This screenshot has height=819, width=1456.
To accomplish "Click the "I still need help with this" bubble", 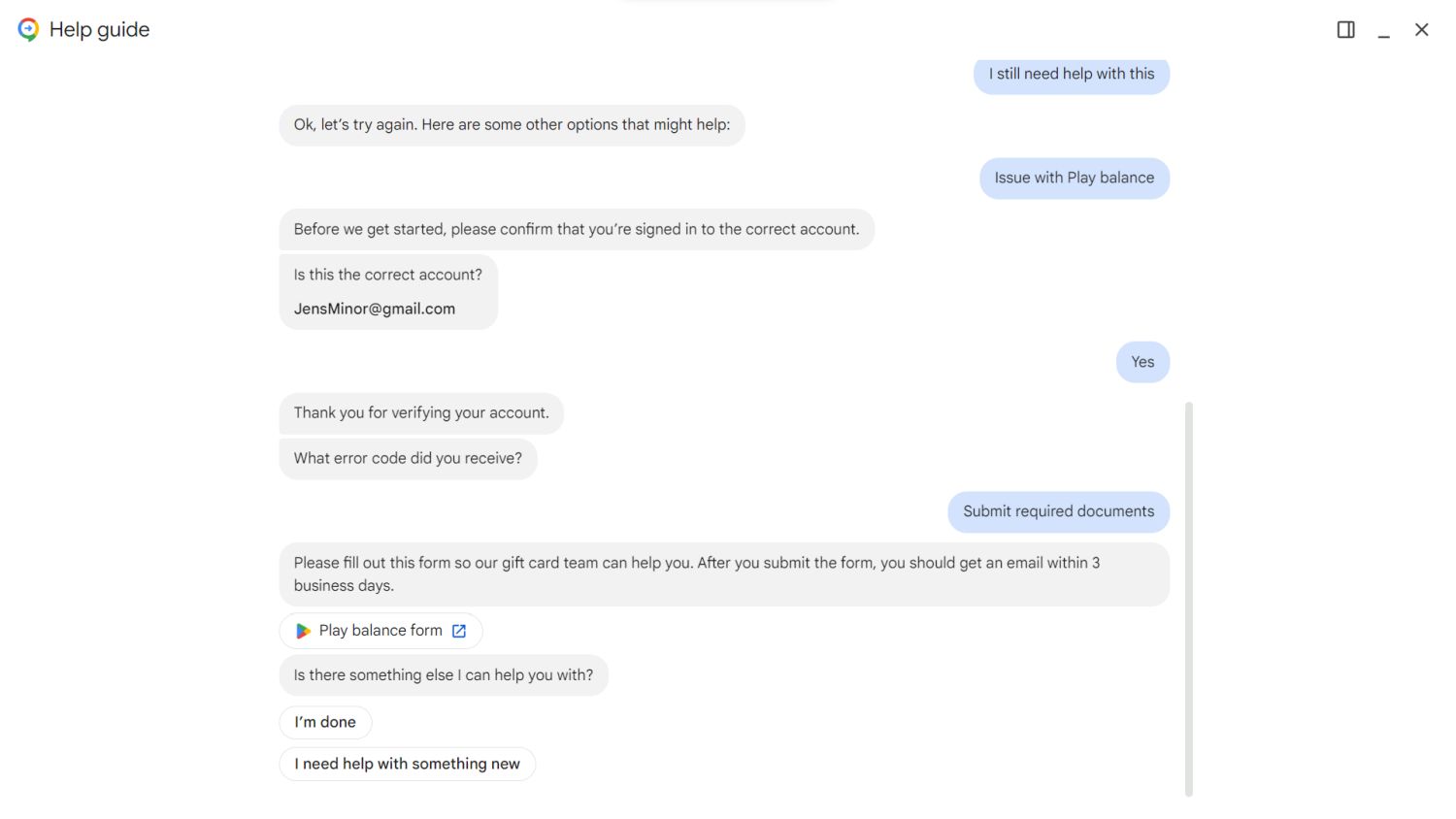I will click(x=1071, y=75).
